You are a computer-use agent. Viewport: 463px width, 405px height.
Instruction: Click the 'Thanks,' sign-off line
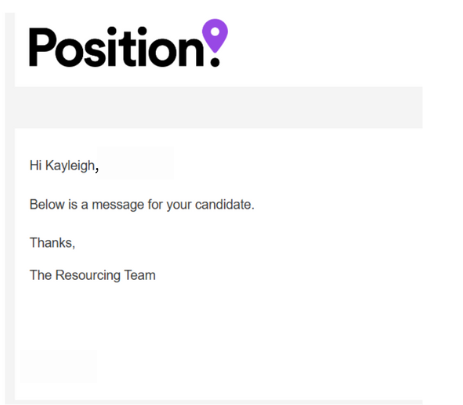point(52,243)
